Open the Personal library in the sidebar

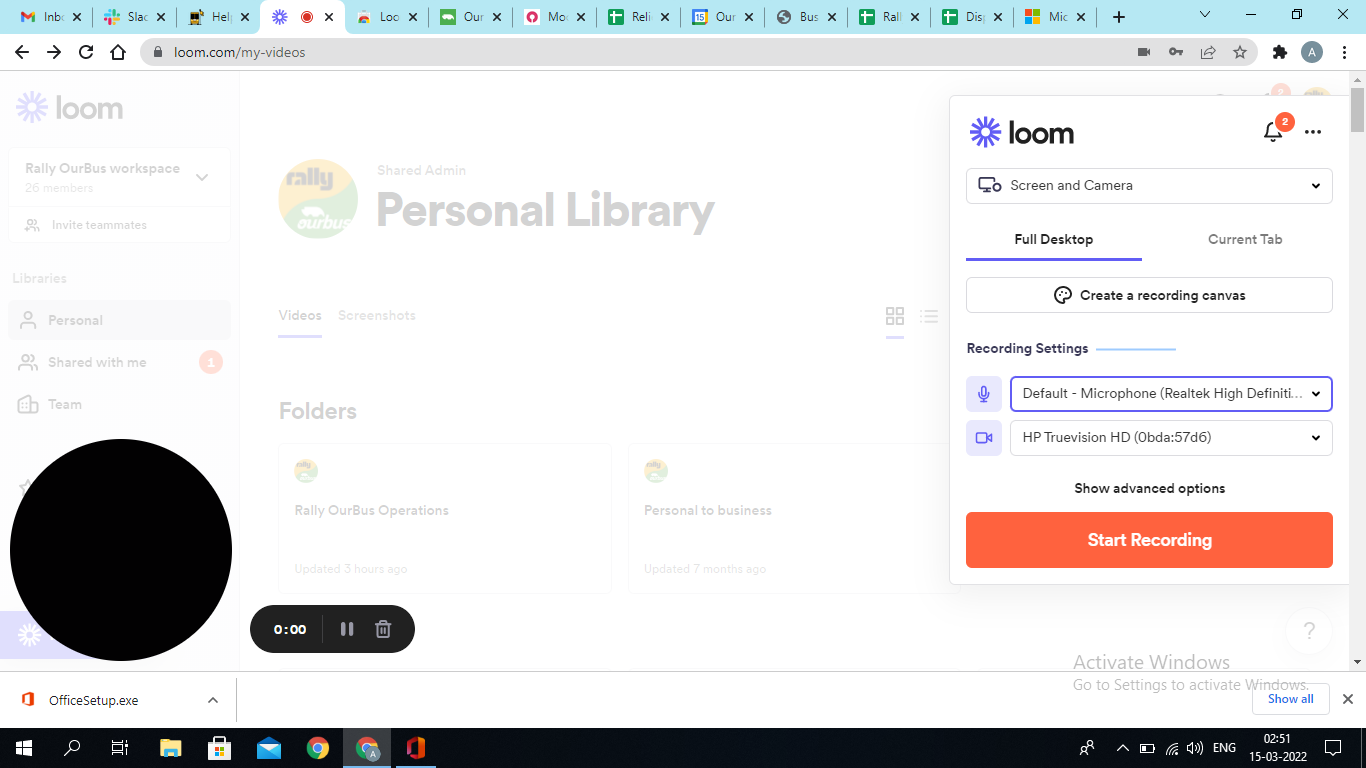coord(119,320)
